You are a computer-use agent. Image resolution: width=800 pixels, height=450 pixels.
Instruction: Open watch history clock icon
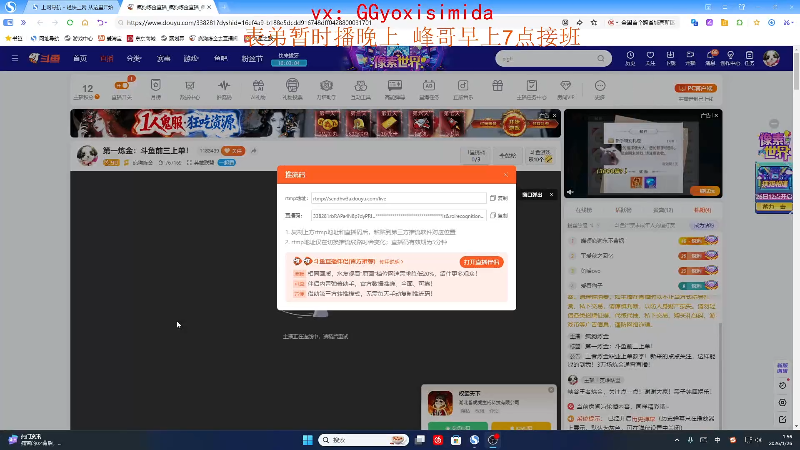pyautogui.click(x=630, y=58)
